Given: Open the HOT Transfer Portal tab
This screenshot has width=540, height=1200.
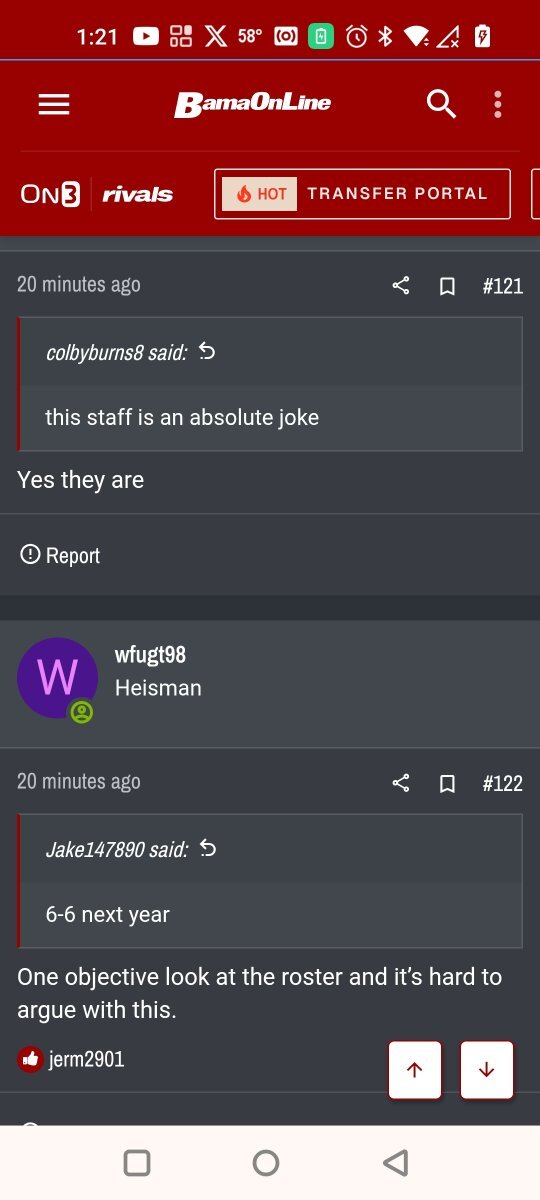Looking at the screenshot, I should click(x=362, y=193).
